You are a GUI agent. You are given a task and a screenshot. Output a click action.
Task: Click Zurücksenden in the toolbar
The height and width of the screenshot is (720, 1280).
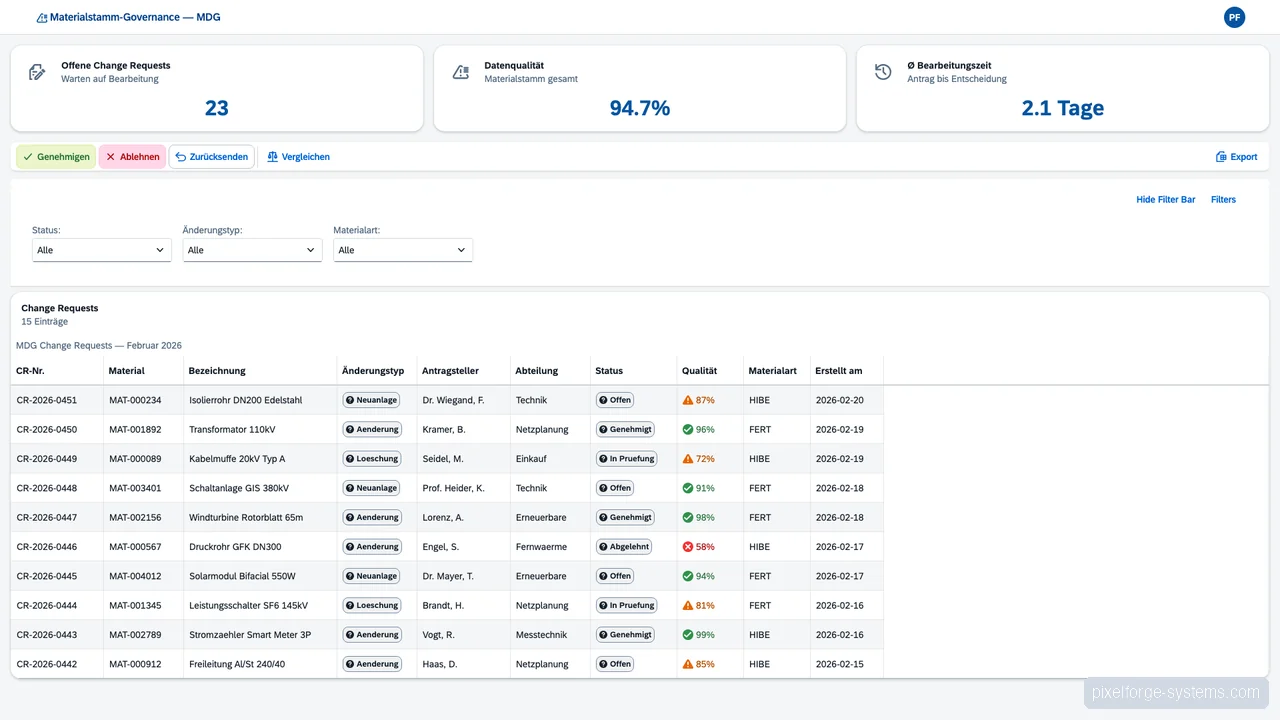(211, 157)
